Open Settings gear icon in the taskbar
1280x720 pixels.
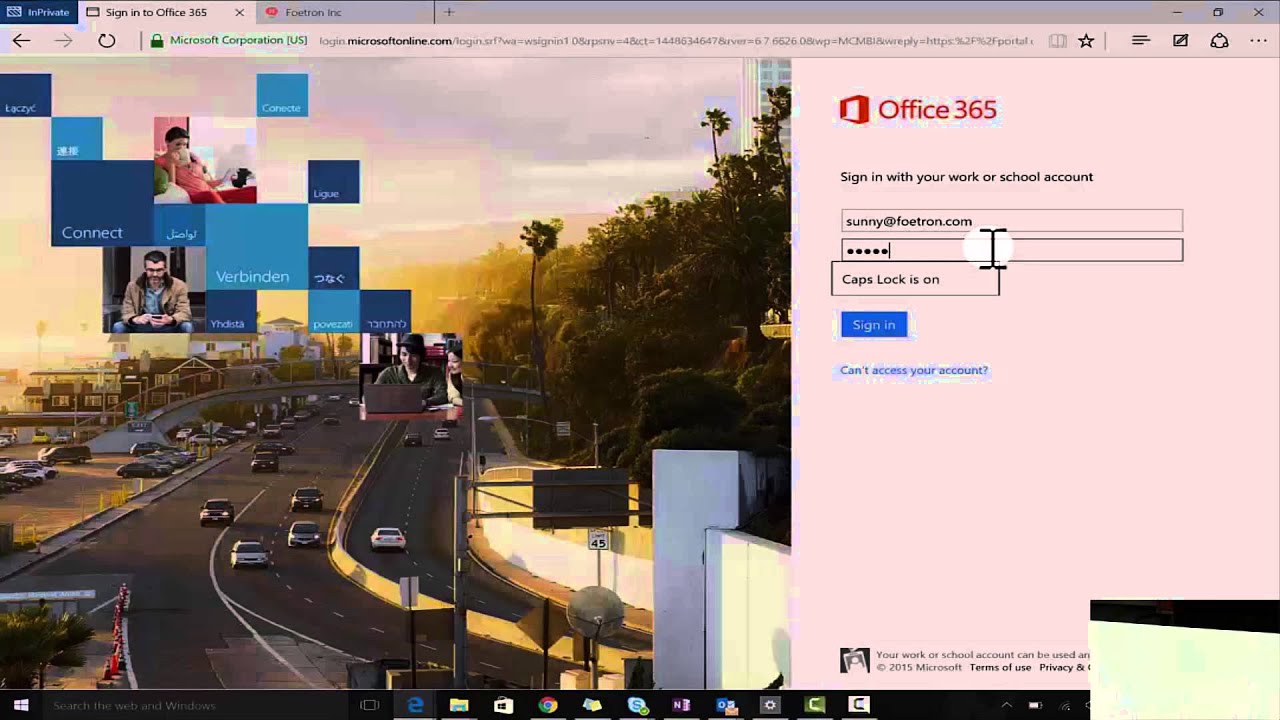click(x=770, y=705)
